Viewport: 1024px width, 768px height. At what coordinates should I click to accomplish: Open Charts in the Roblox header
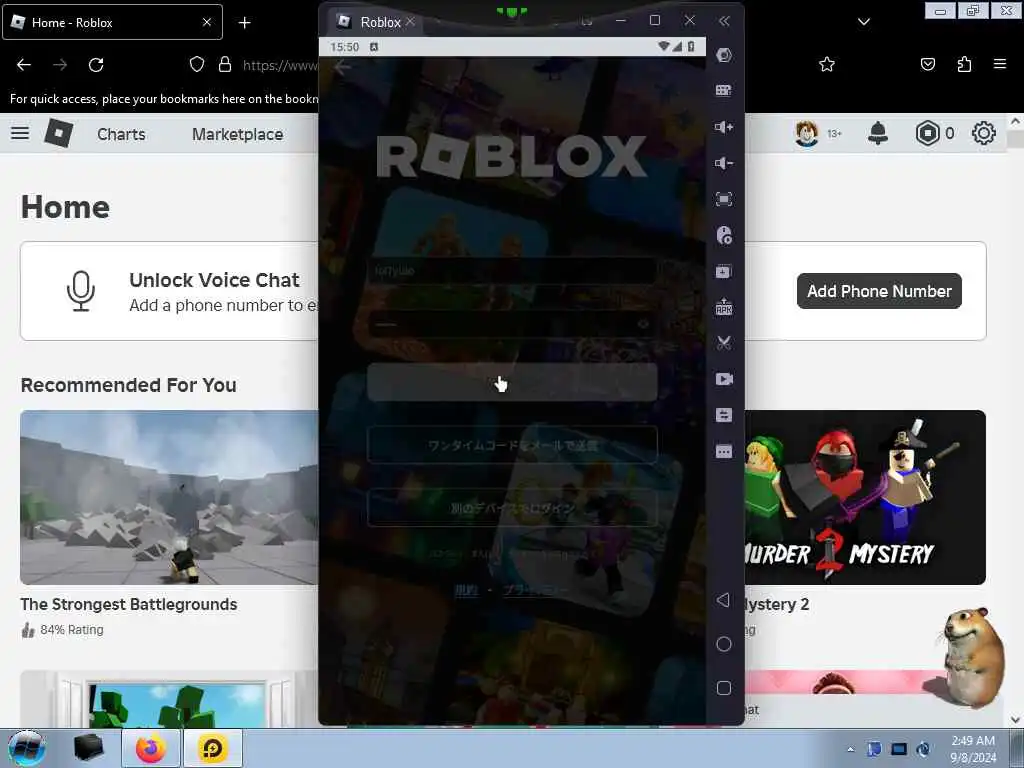tap(121, 134)
